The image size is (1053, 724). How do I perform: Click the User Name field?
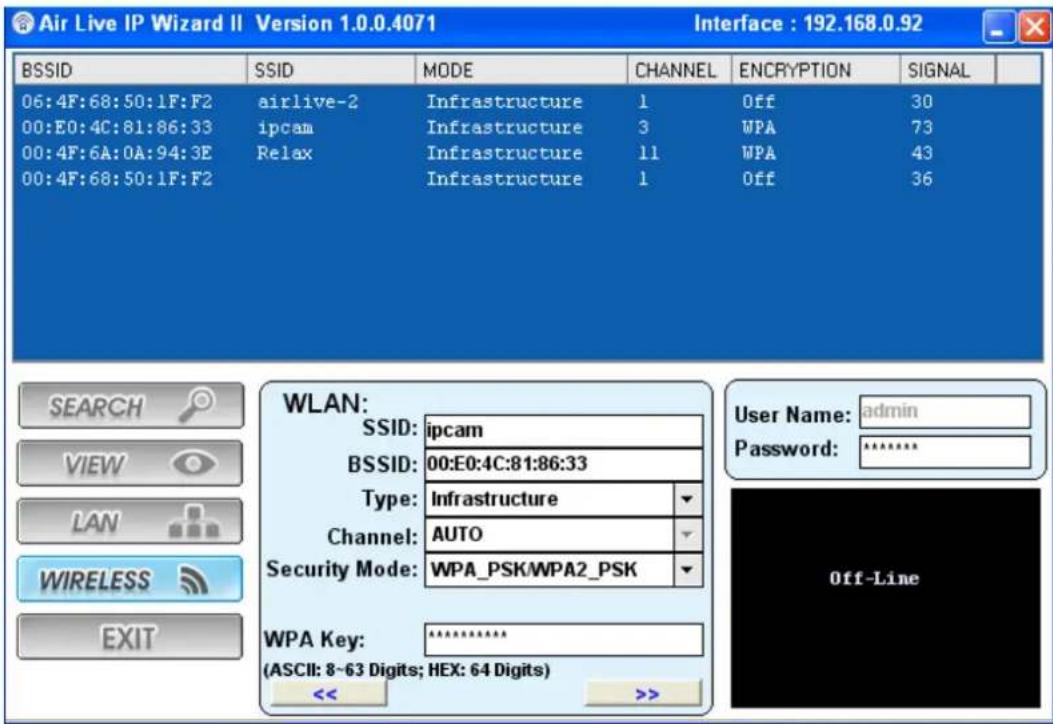945,412
